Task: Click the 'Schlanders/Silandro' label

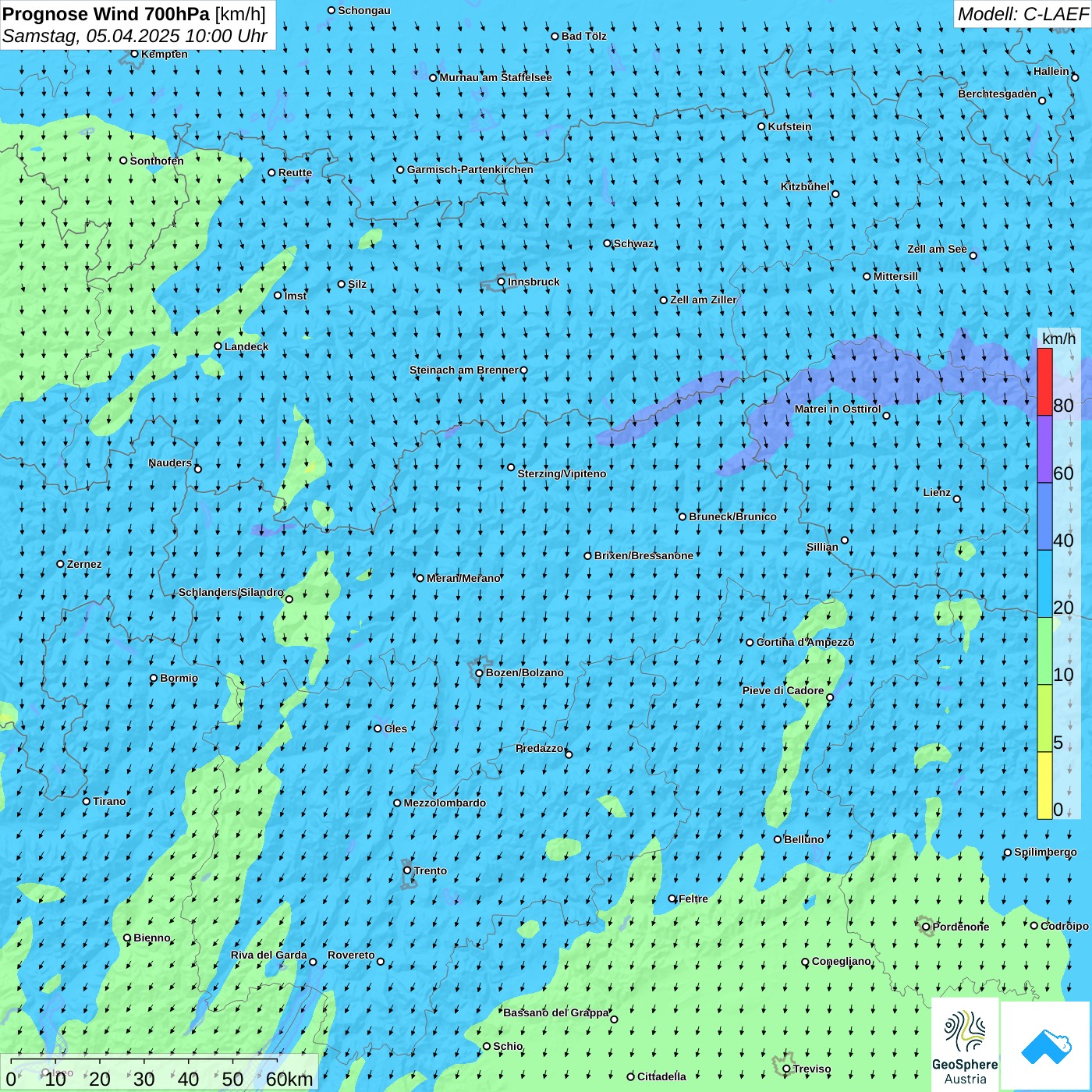Action: coord(231,592)
